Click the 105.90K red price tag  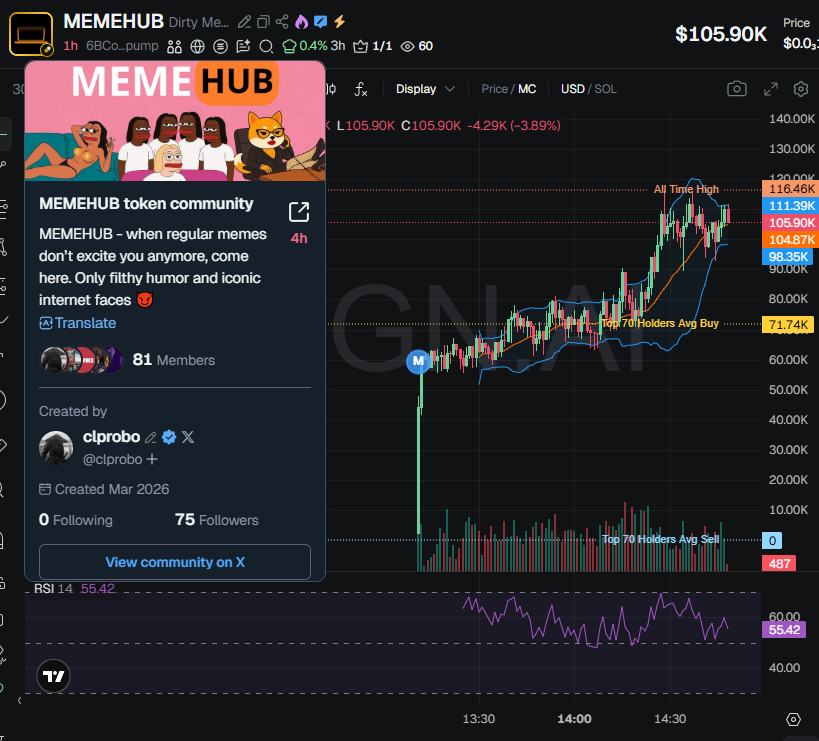790,222
